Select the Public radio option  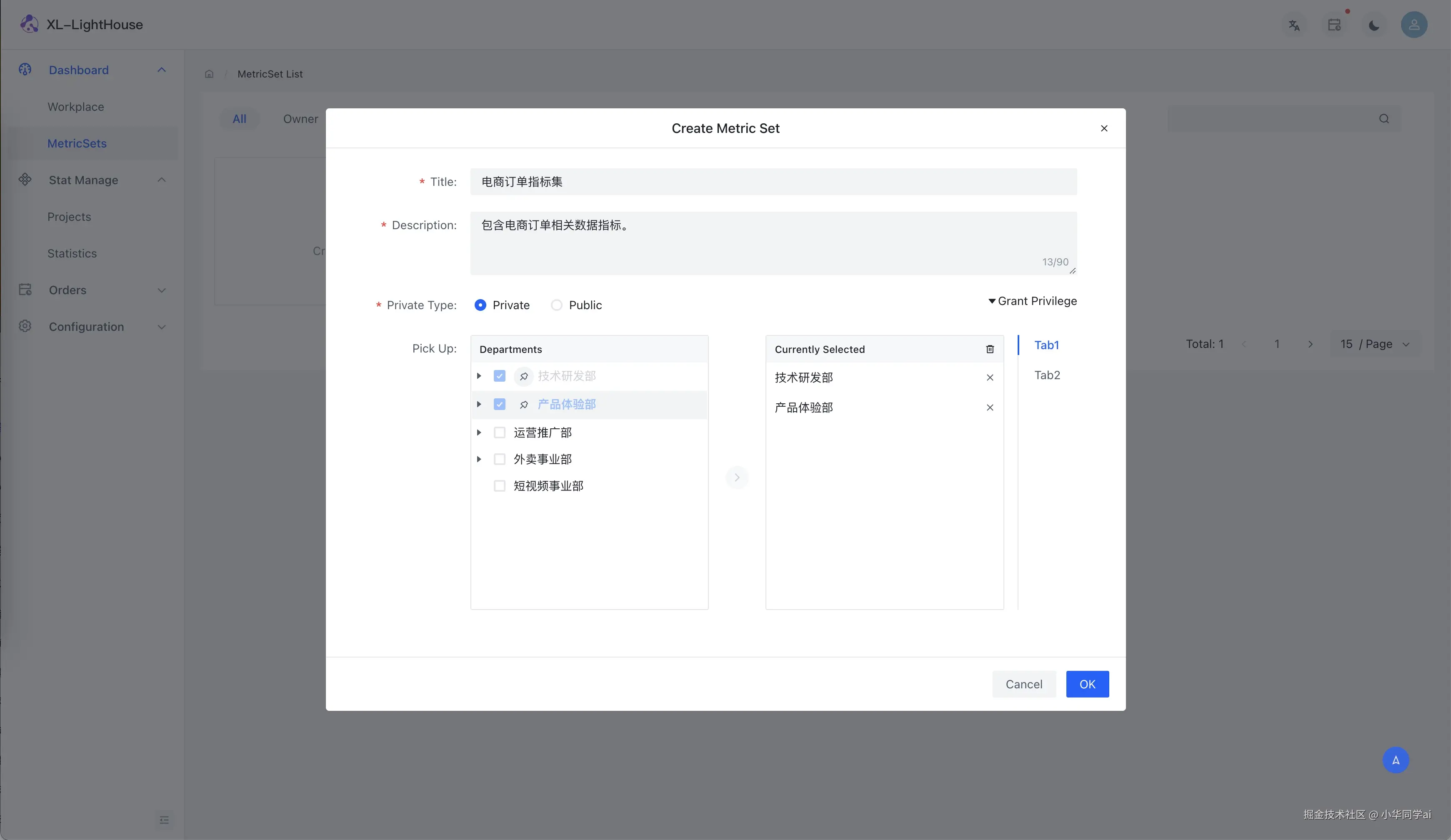point(556,305)
